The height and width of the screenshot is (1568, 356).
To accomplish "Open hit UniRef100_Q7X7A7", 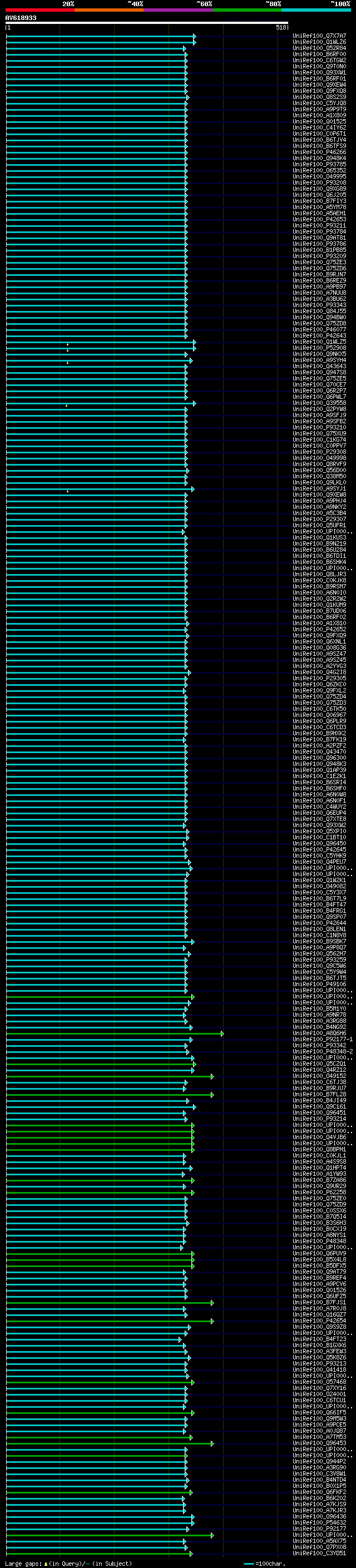I will 319,36.
